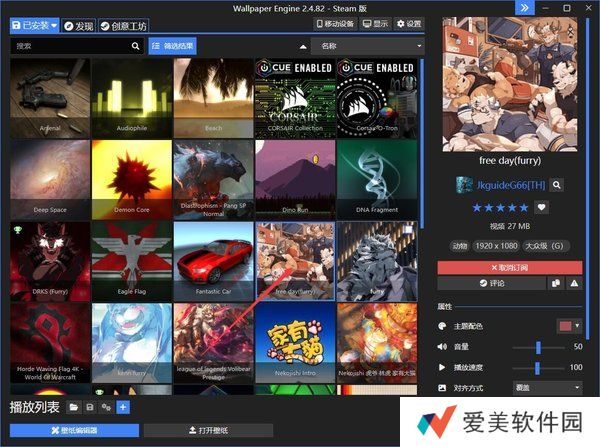600x447 pixels.
Task: Tick the checkbox on the furry wallpaper
Action: click(x=408, y=230)
